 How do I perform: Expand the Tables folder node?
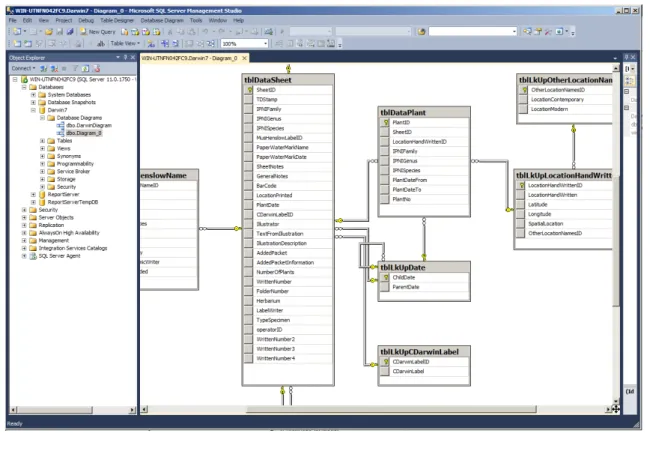(x=42, y=141)
